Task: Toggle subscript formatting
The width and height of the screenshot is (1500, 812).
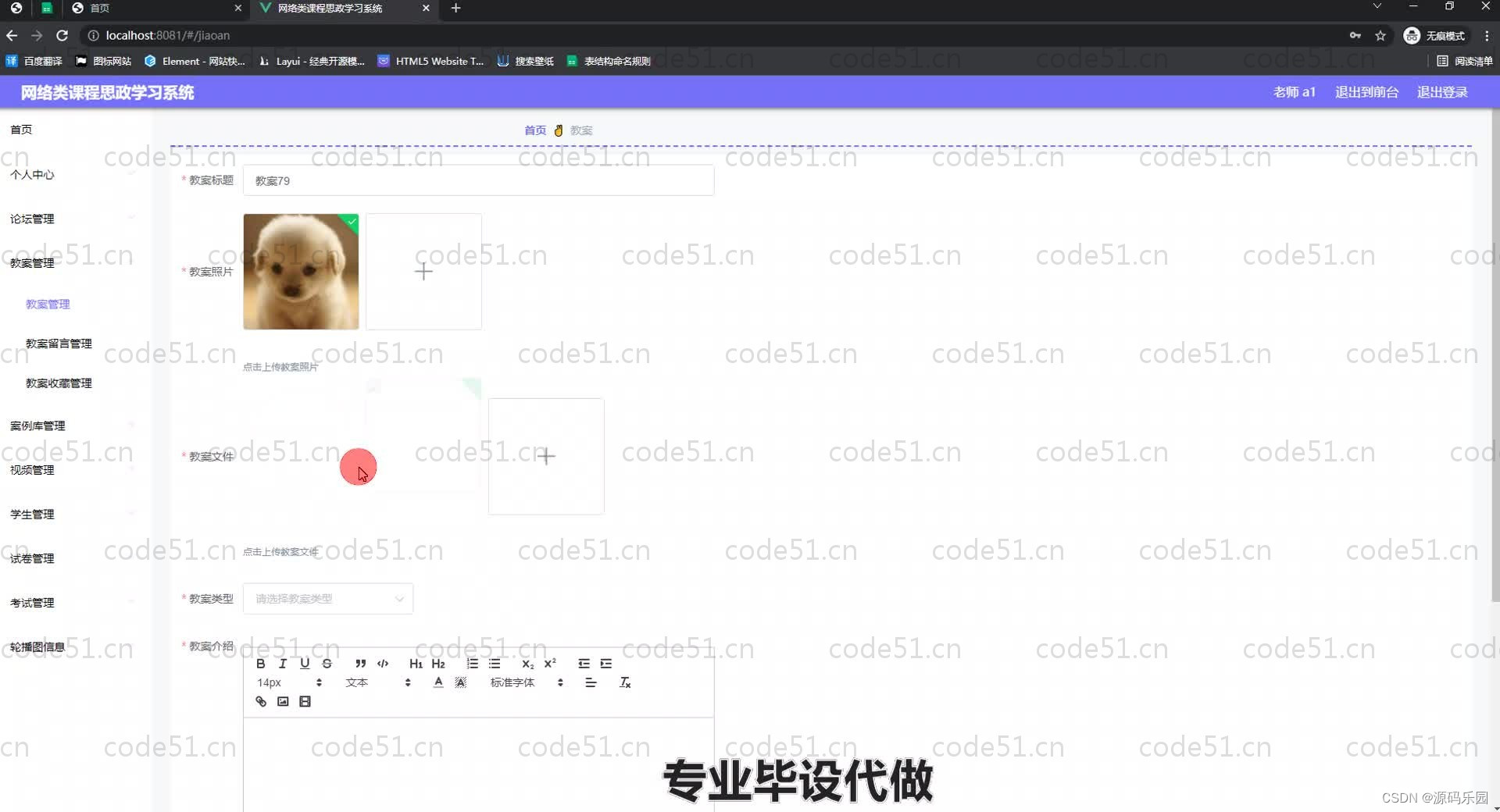Action: pos(527,664)
